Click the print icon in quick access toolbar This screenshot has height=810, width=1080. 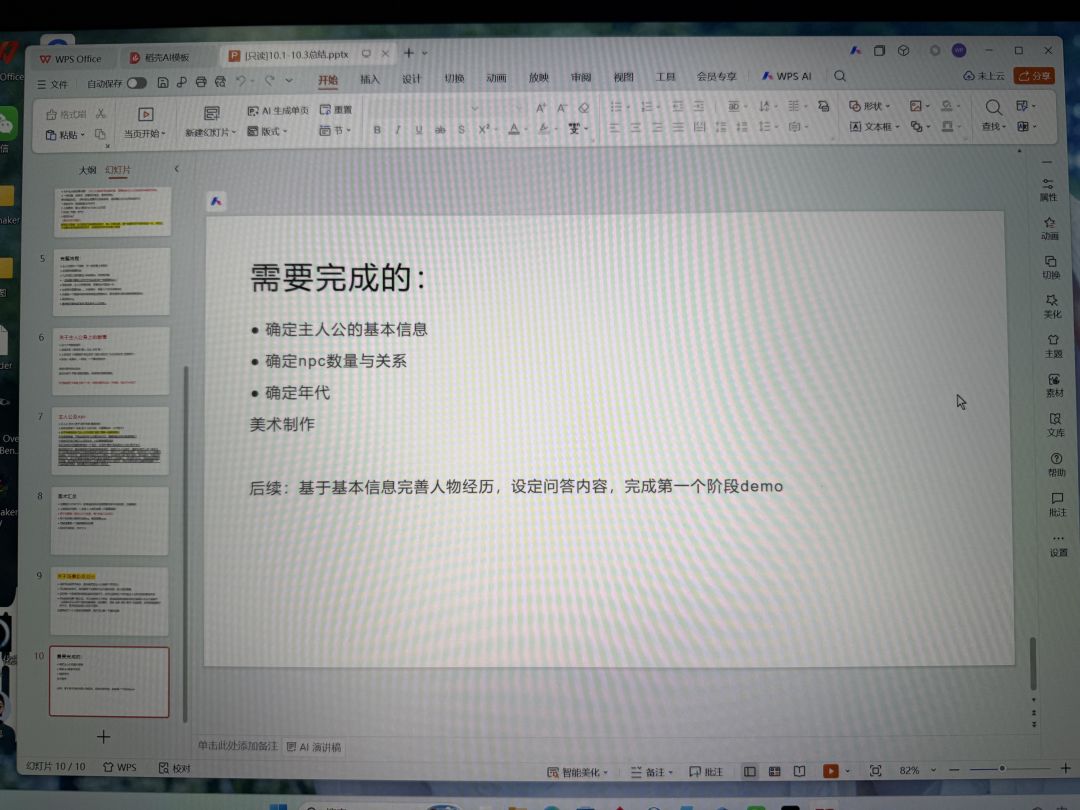click(200, 82)
